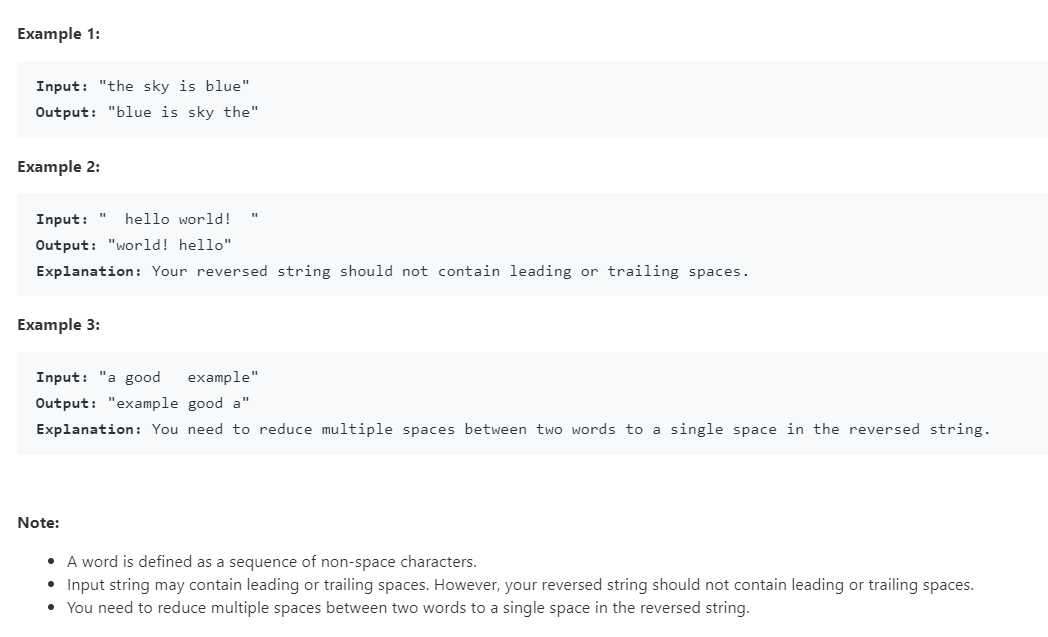Click the "Input:" label in Example 3
Image resolution: width=1048 pixels, height=637 pixels.
click(x=62, y=377)
